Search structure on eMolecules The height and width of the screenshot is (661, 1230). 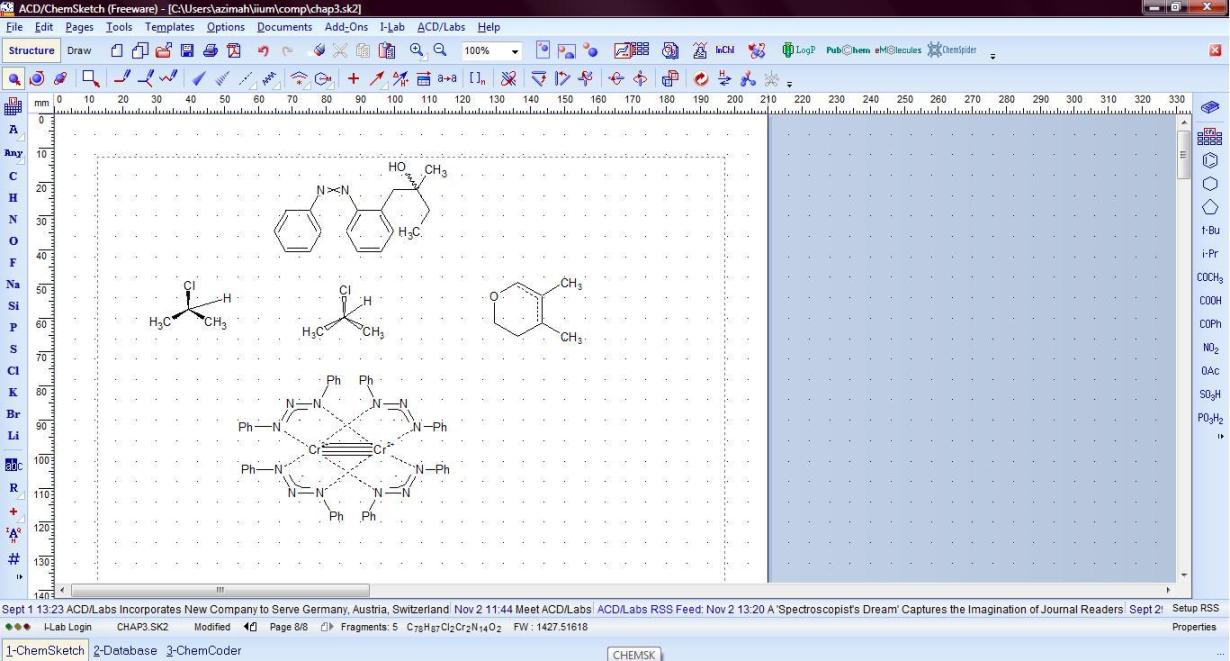(x=898, y=50)
